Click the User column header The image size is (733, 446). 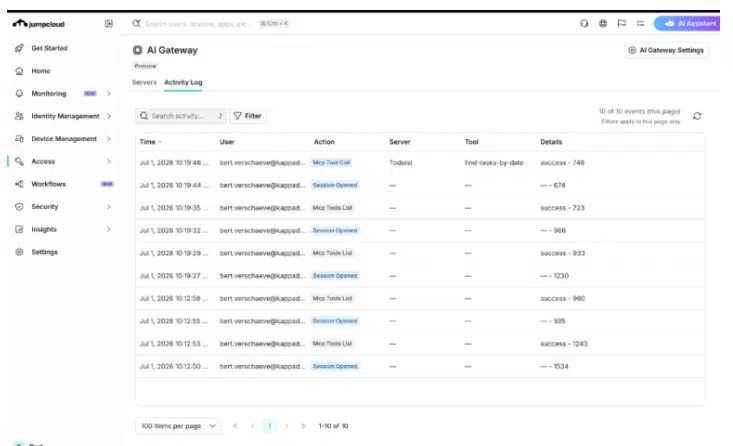(227, 142)
